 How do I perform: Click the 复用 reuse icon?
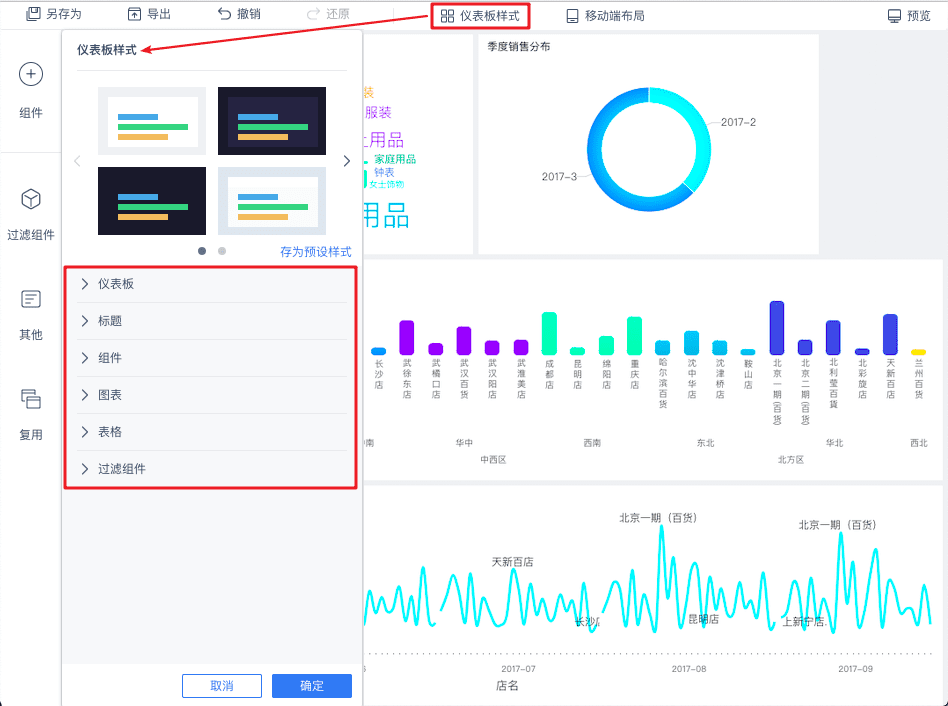pyautogui.click(x=31, y=399)
